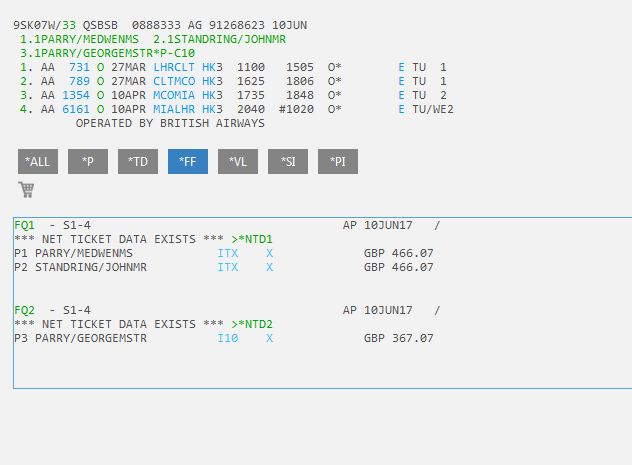Click flight number 731 link
The height and width of the screenshot is (465, 632).
(x=79, y=67)
